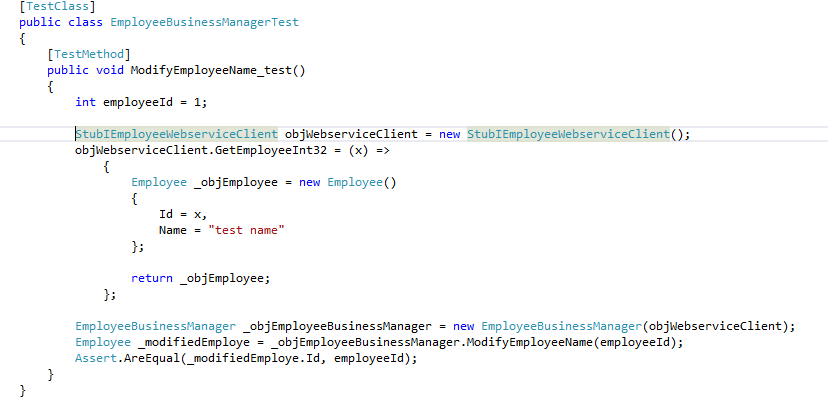Click 'public void' keywords of test method
The width and height of the screenshot is (828, 402).
pyautogui.click(x=86, y=70)
